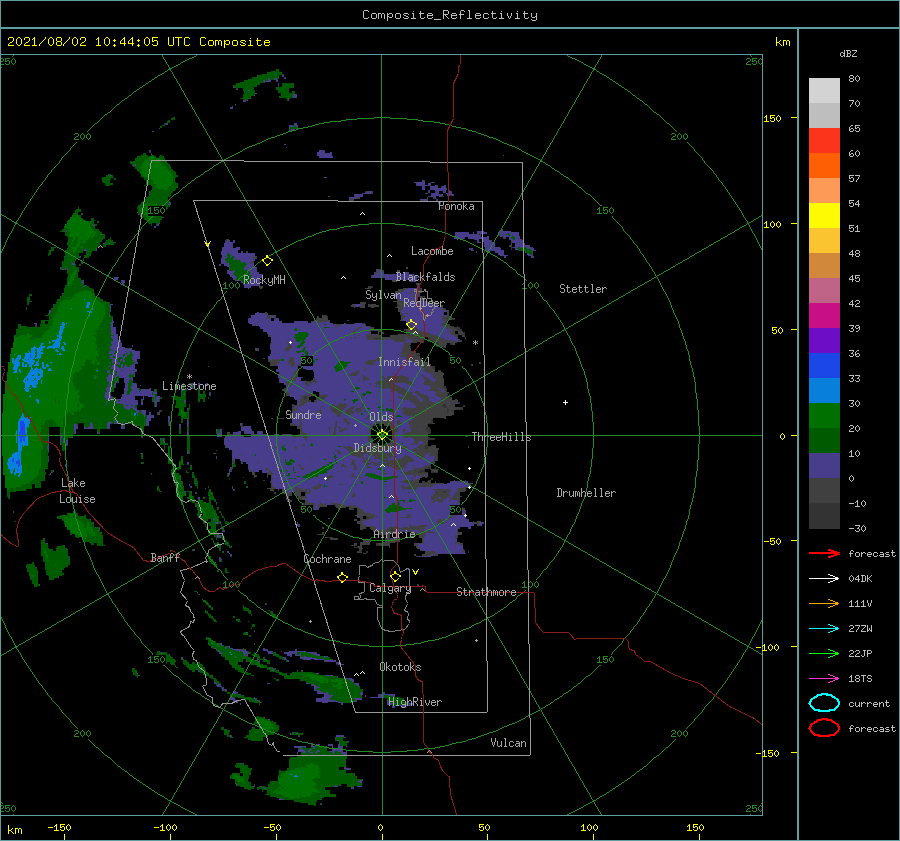Click the asterisk marker above Limestone
This screenshot has height=841, width=900.
pos(189,377)
